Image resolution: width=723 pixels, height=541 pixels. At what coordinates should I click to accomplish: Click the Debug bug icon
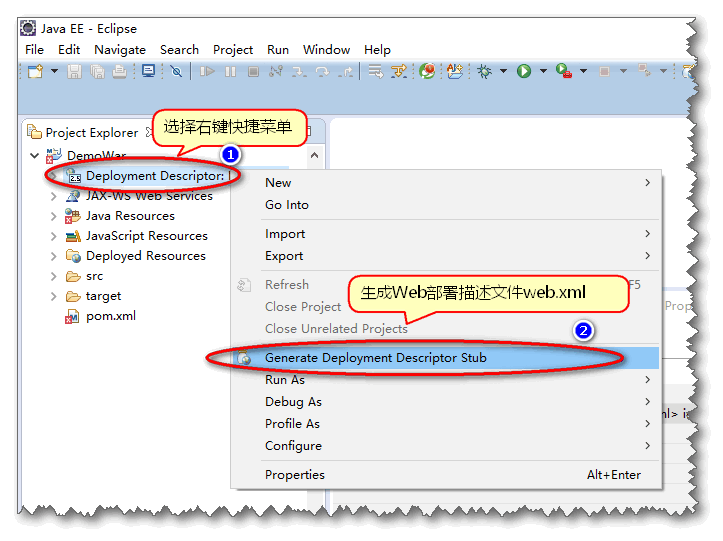485,71
